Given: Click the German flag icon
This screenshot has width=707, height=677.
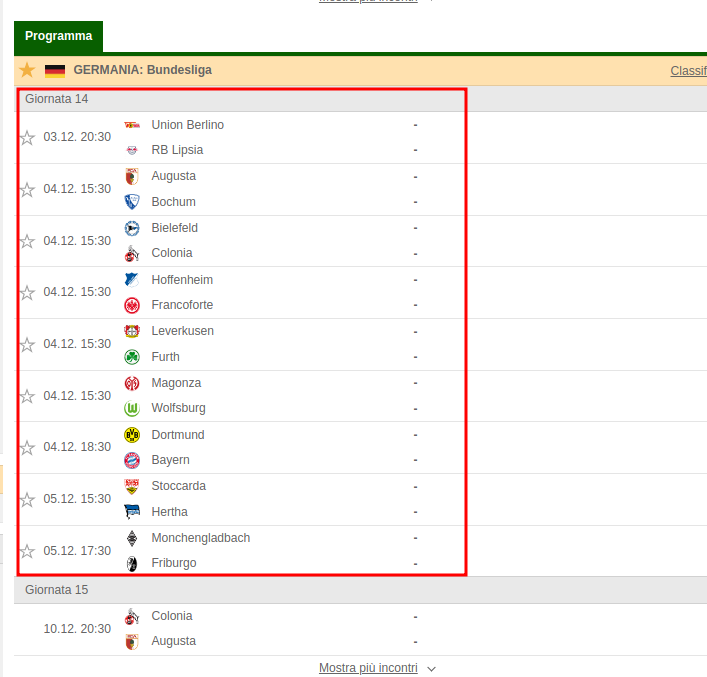Looking at the screenshot, I should point(55,71).
